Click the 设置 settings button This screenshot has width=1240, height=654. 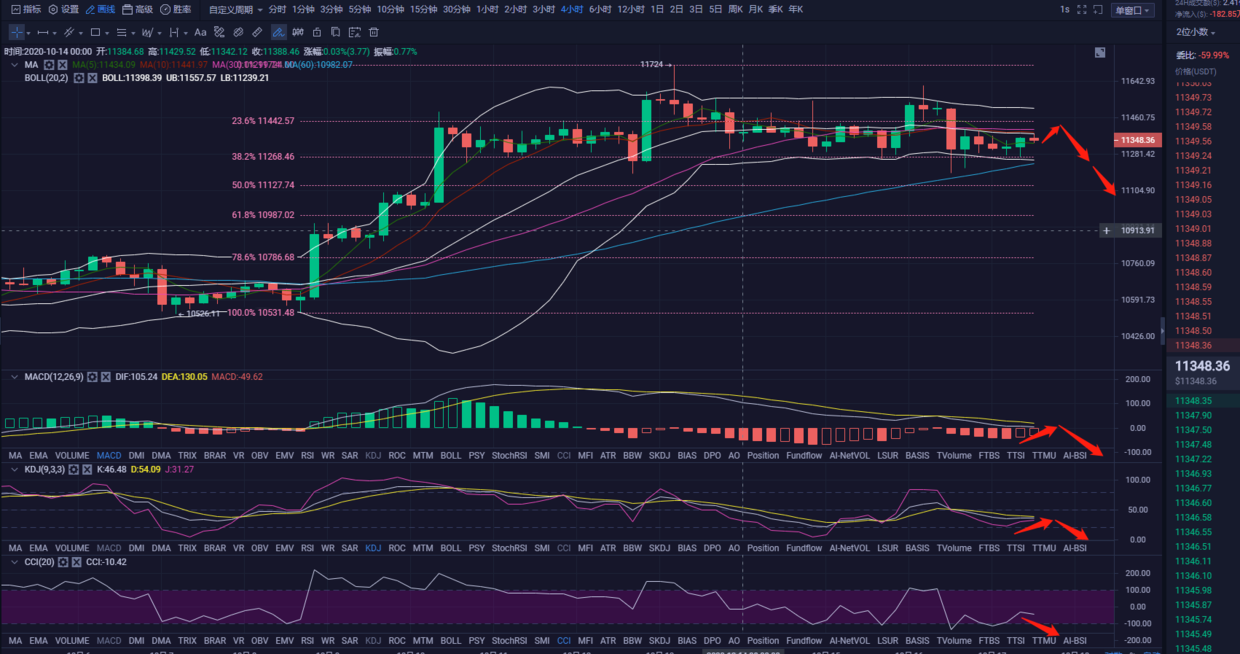63,9
